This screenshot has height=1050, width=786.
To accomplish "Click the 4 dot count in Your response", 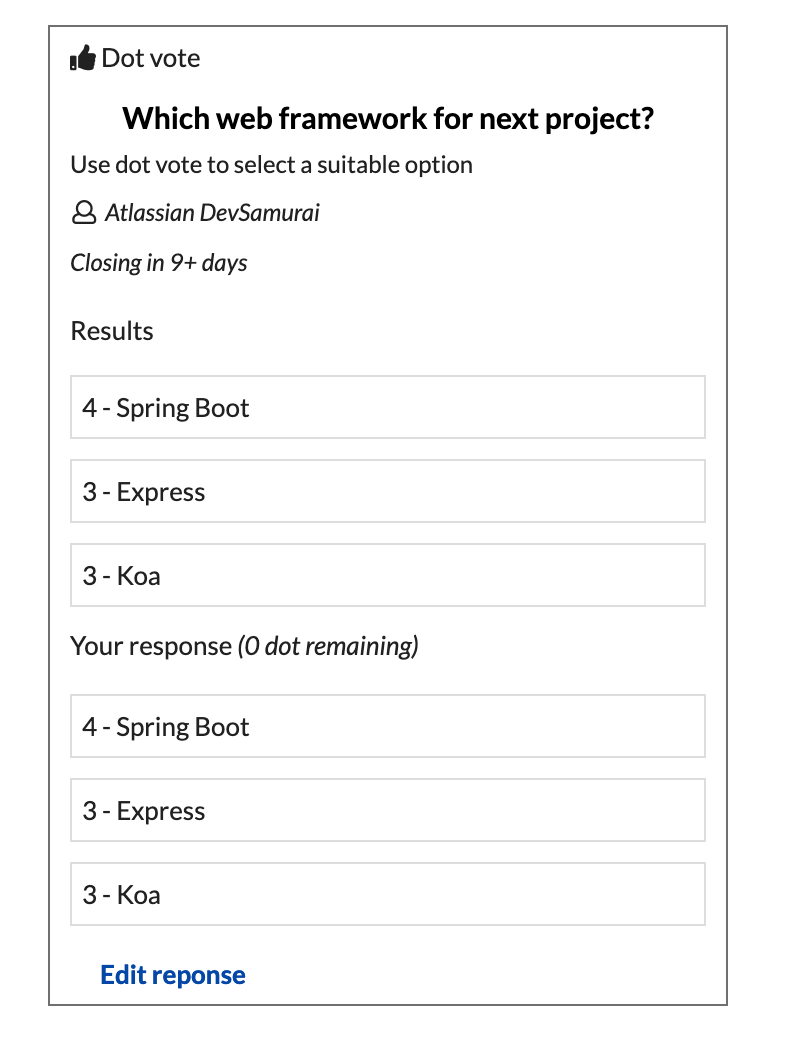I will point(90,727).
